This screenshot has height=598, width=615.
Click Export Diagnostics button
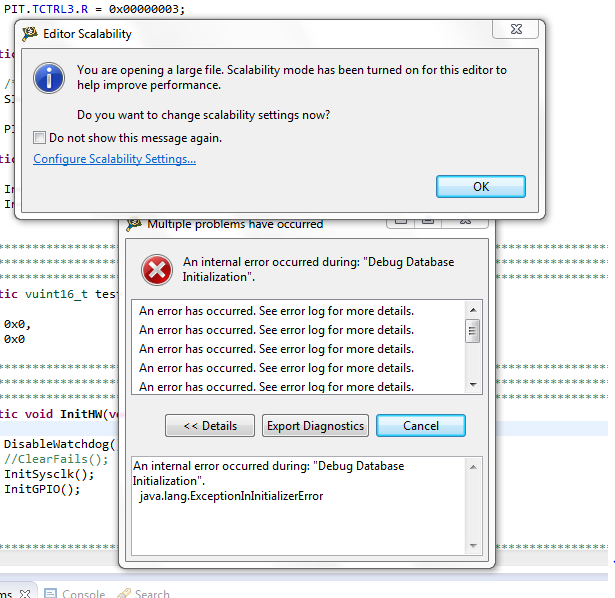click(315, 425)
